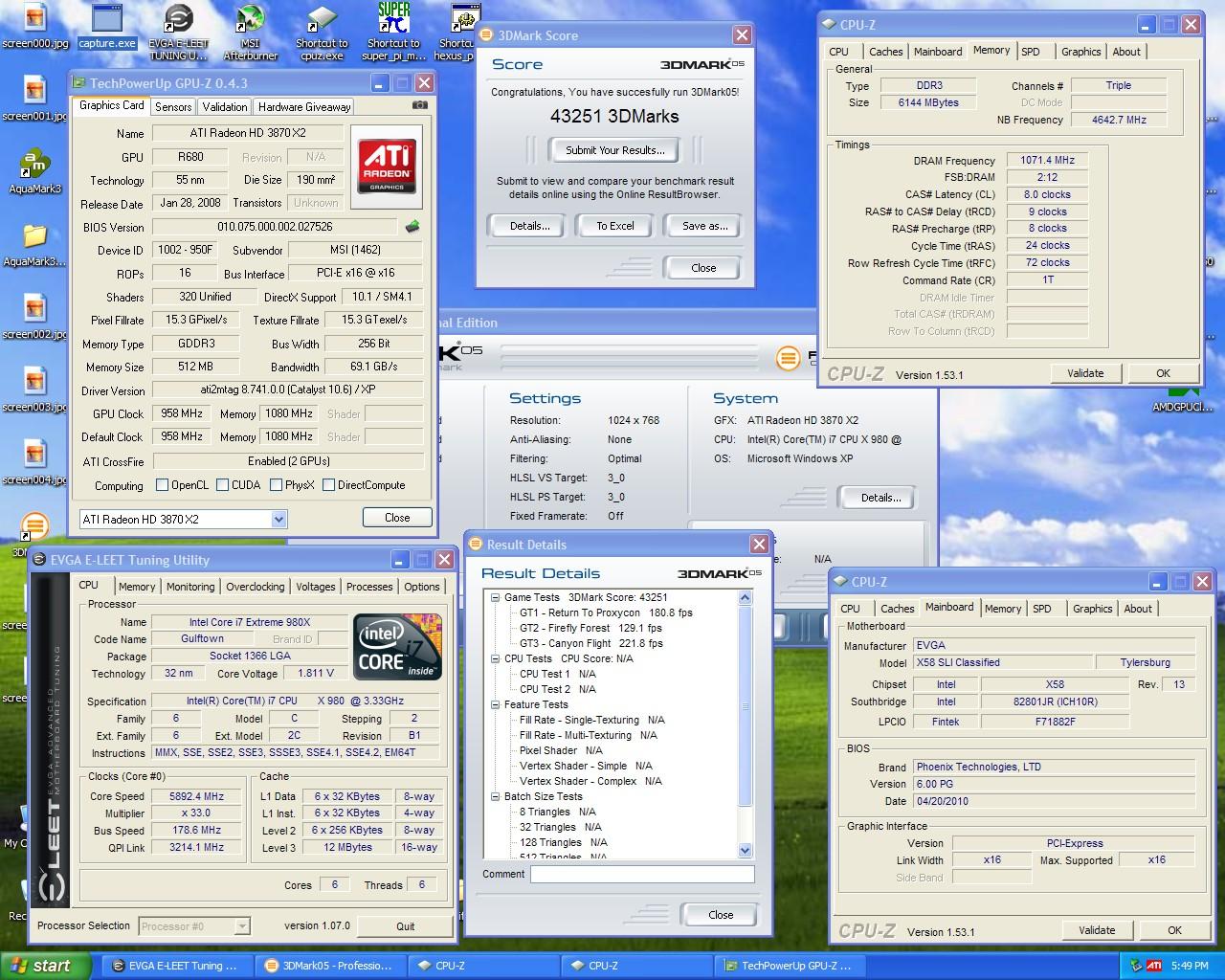Open the capture.exe desktop icon
The image size is (1225, 980).
pyautogui.click(x=106, y=26)
